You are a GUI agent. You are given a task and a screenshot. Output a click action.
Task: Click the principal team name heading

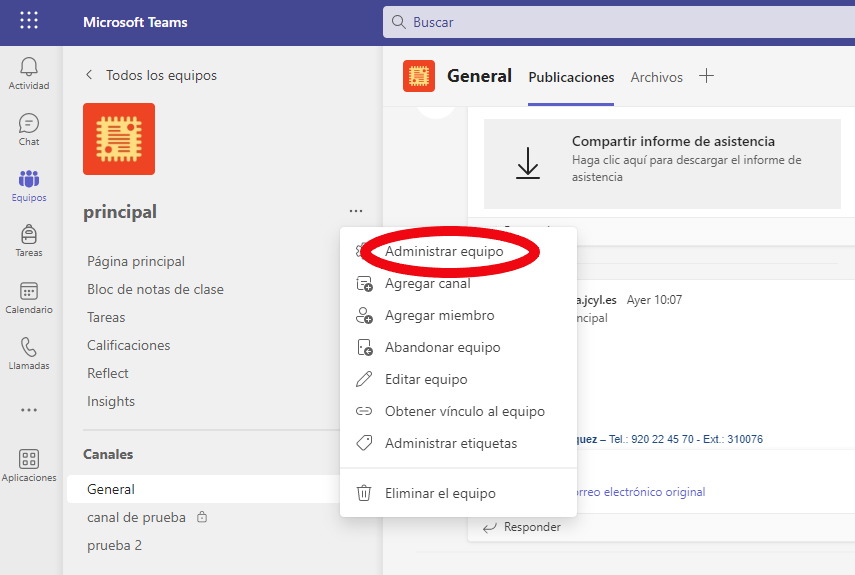(x=120, y=212)
